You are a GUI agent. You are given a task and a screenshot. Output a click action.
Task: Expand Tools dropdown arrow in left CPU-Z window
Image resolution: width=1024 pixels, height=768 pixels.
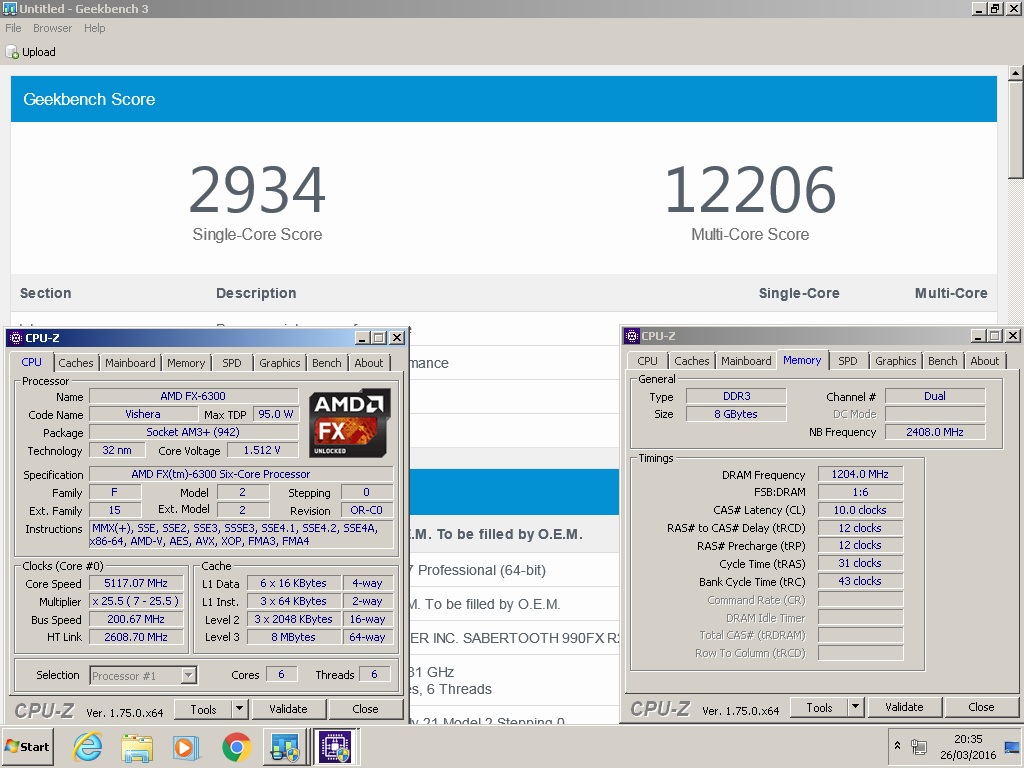(x=239, y=709)
